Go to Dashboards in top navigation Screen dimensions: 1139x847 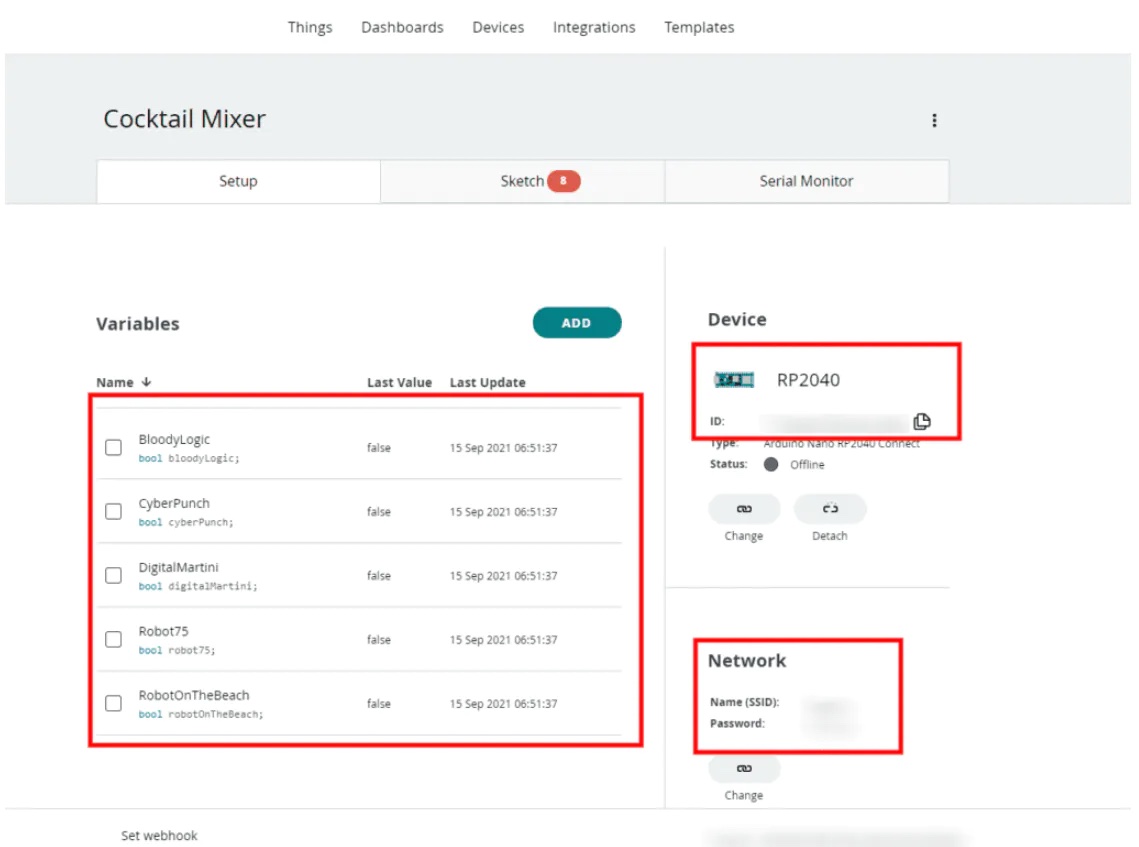(x=402, y=27)
